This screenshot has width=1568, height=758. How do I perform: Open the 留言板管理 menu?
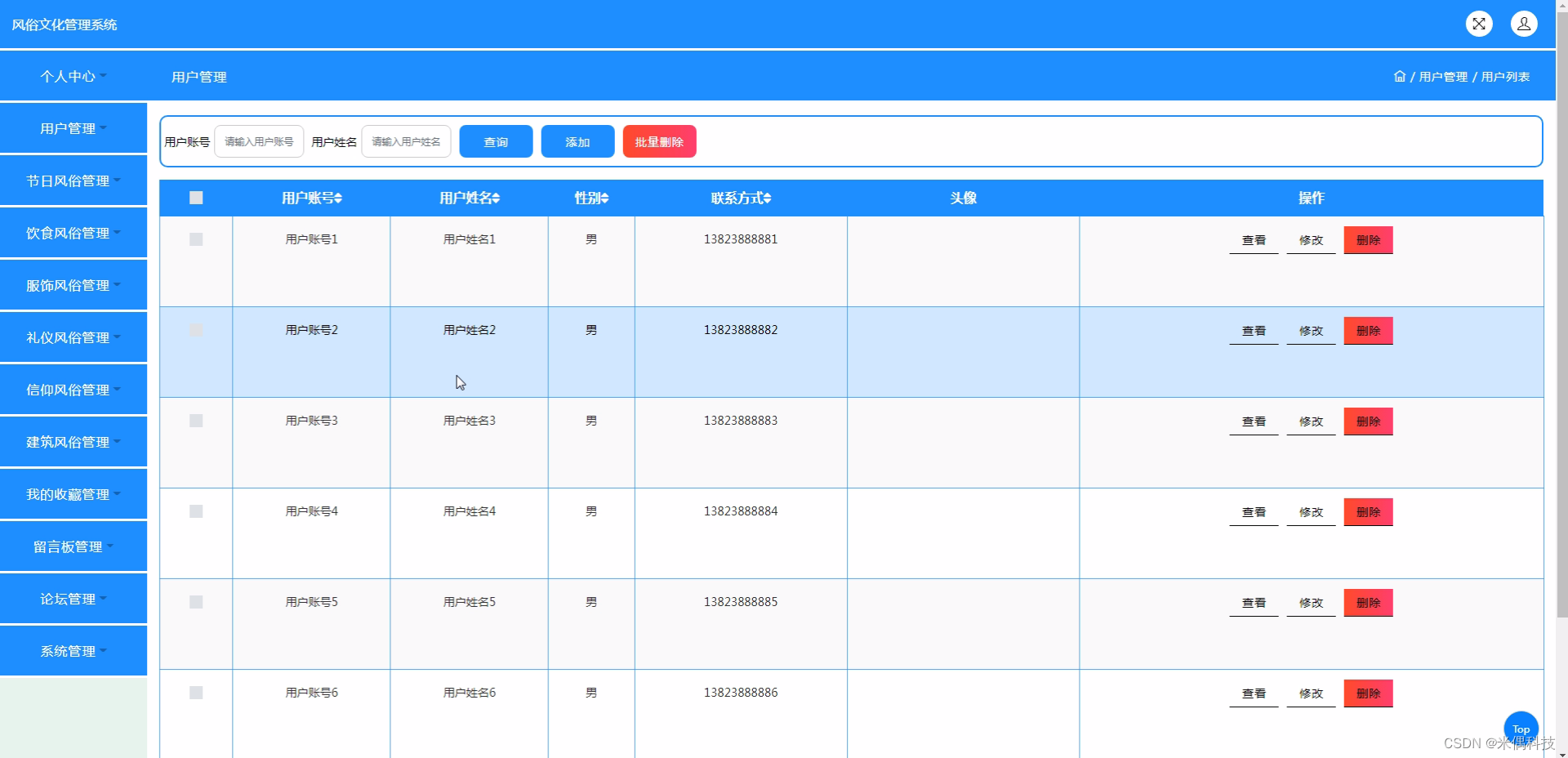coord(73,546)
